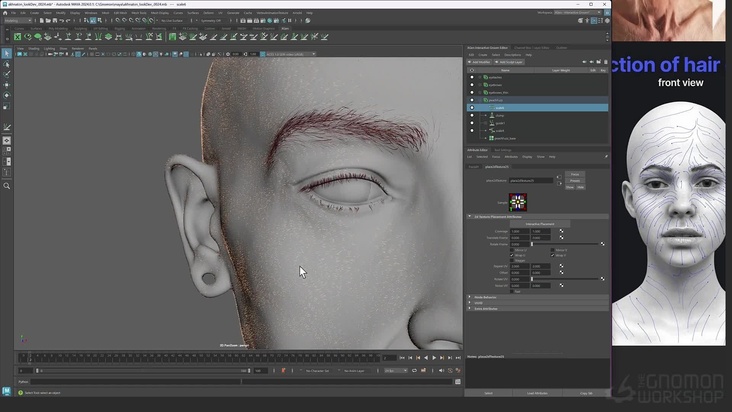Toggle visibility of the eyebrows layer
The image size is (732, 412).
472,85
